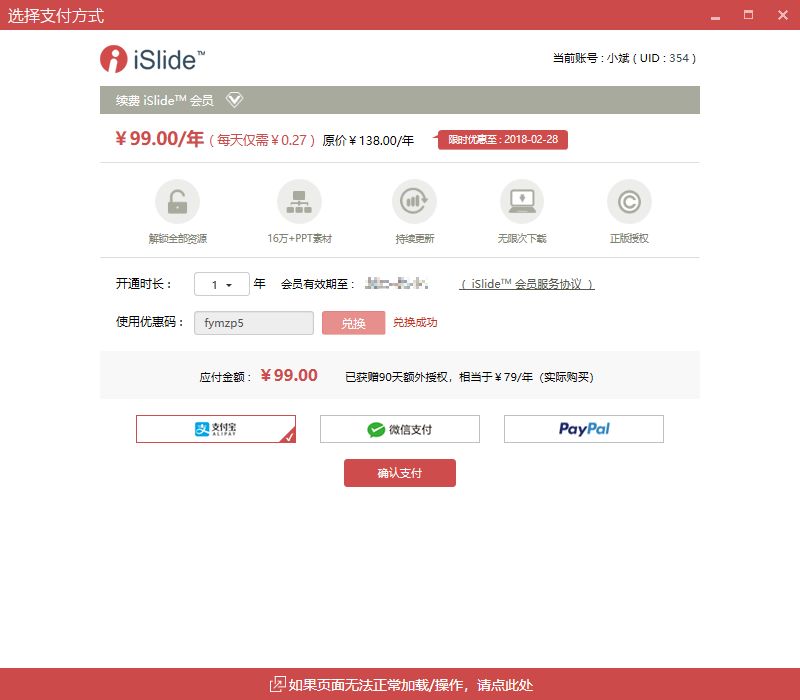This screenshot has width=800, height=700.
Task: Click the unlock all resources padlock icon
Action: click(178, 202)
